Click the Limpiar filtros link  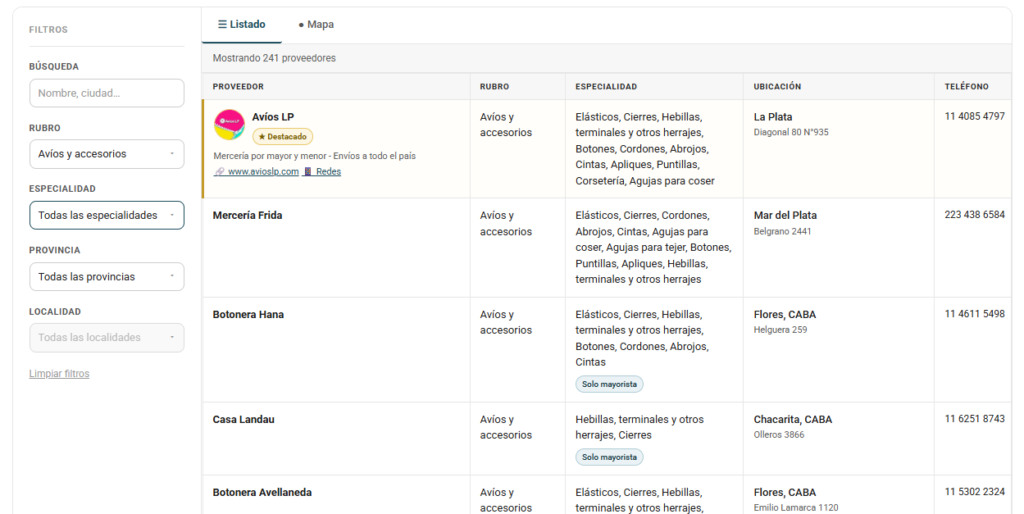click(59, 374)
